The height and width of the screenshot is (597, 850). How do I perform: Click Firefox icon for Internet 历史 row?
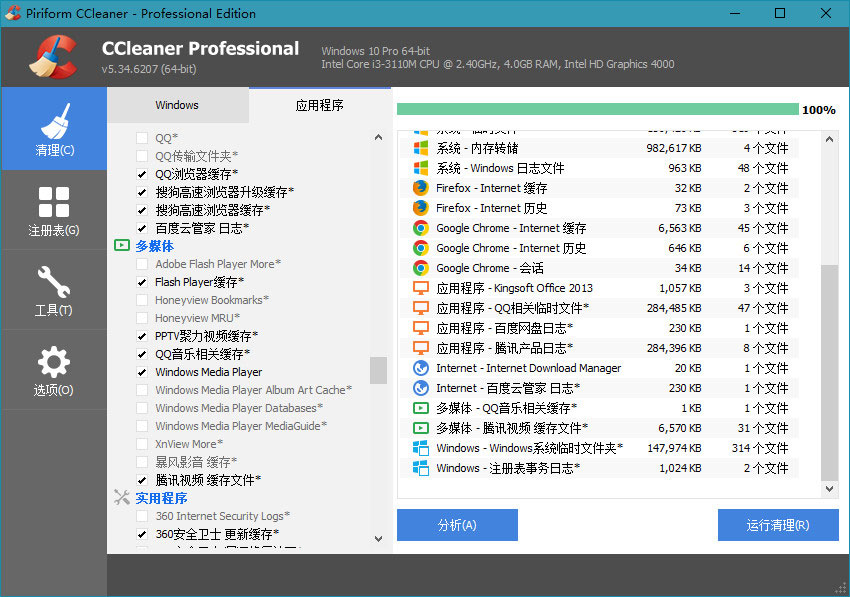coord(421,208)
